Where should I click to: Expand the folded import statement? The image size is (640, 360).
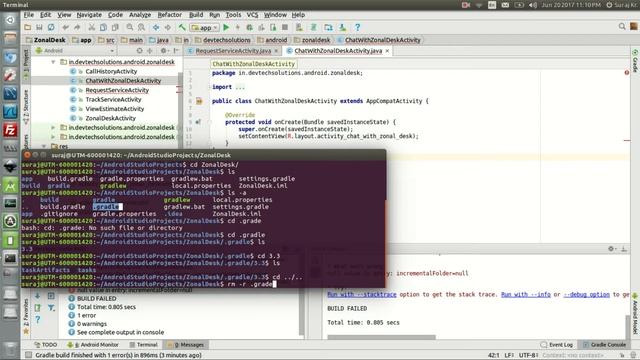tap(240, 87)
